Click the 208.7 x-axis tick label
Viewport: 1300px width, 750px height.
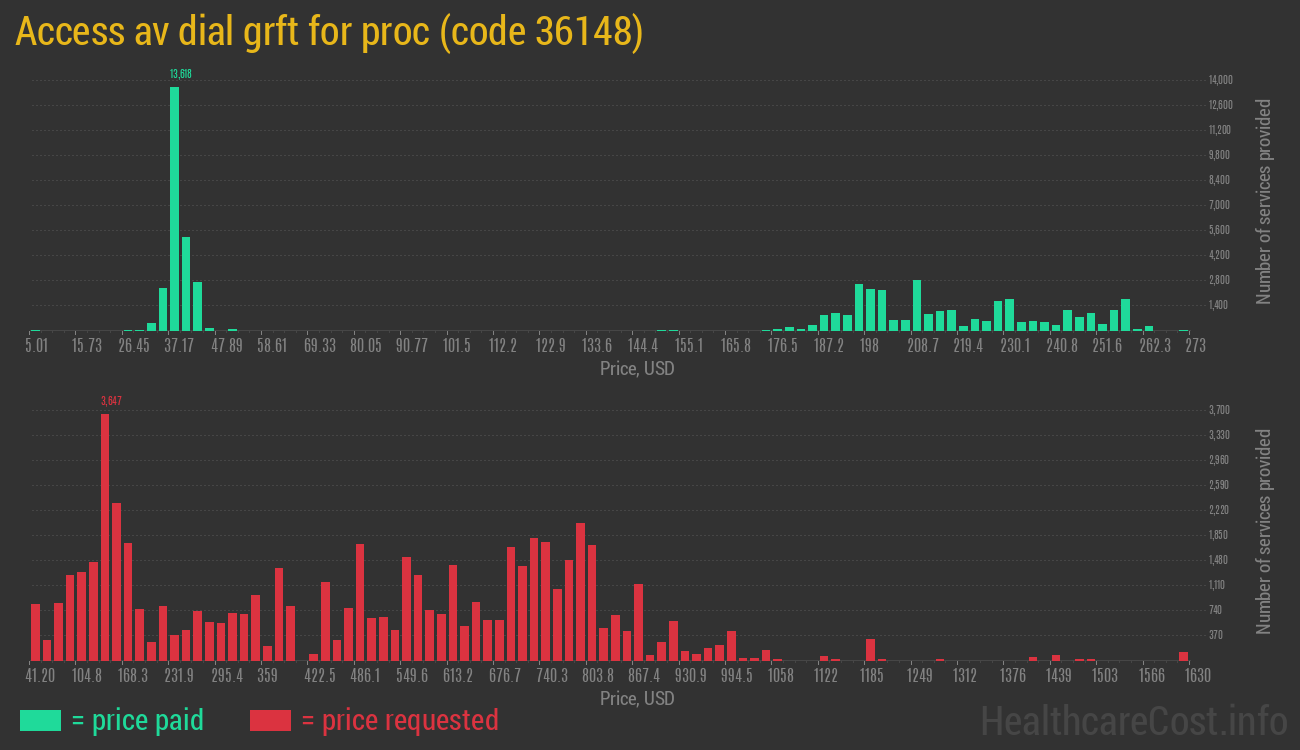pos(922,346)
